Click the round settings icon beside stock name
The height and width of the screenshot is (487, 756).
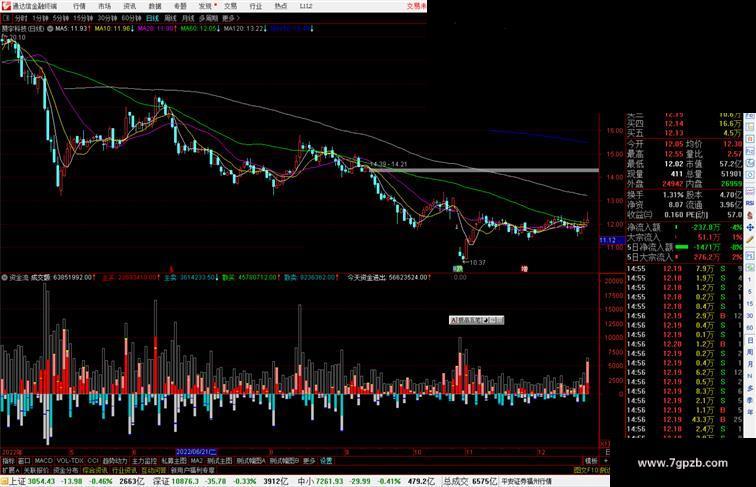click(x=50, y=29)
